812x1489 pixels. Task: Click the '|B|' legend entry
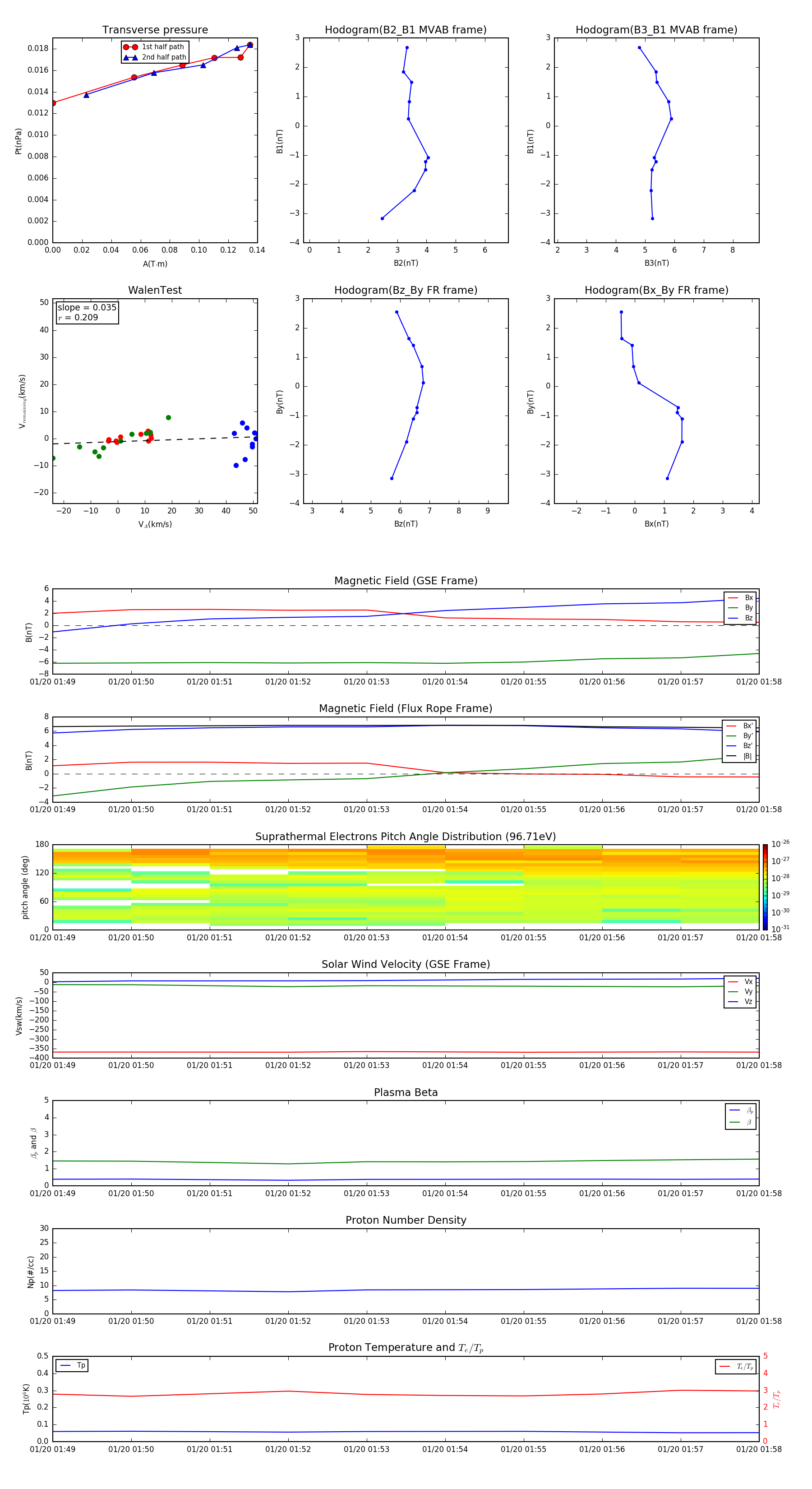coord(740,757)
